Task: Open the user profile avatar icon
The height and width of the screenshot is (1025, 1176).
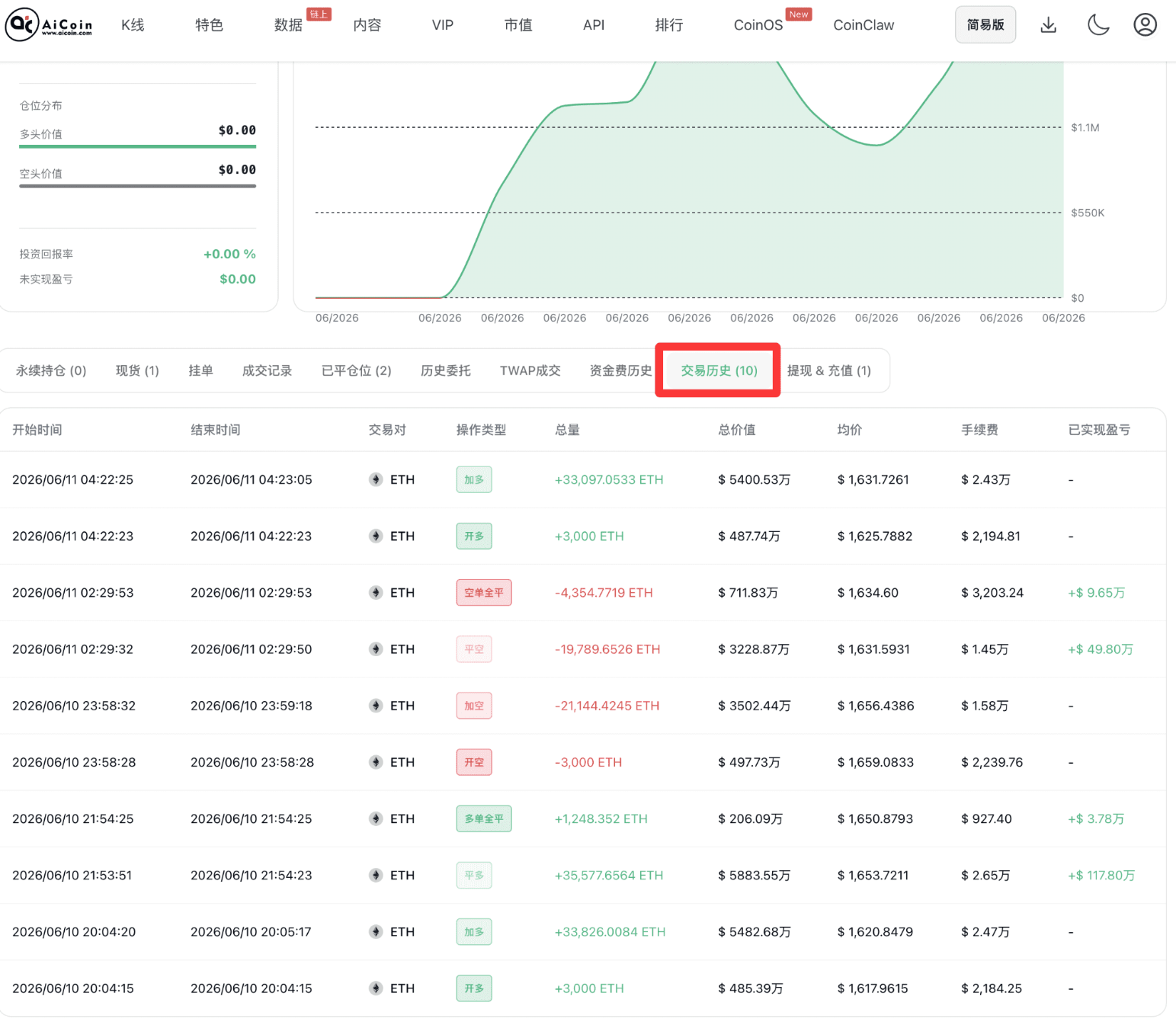Action: [1145, 25]
